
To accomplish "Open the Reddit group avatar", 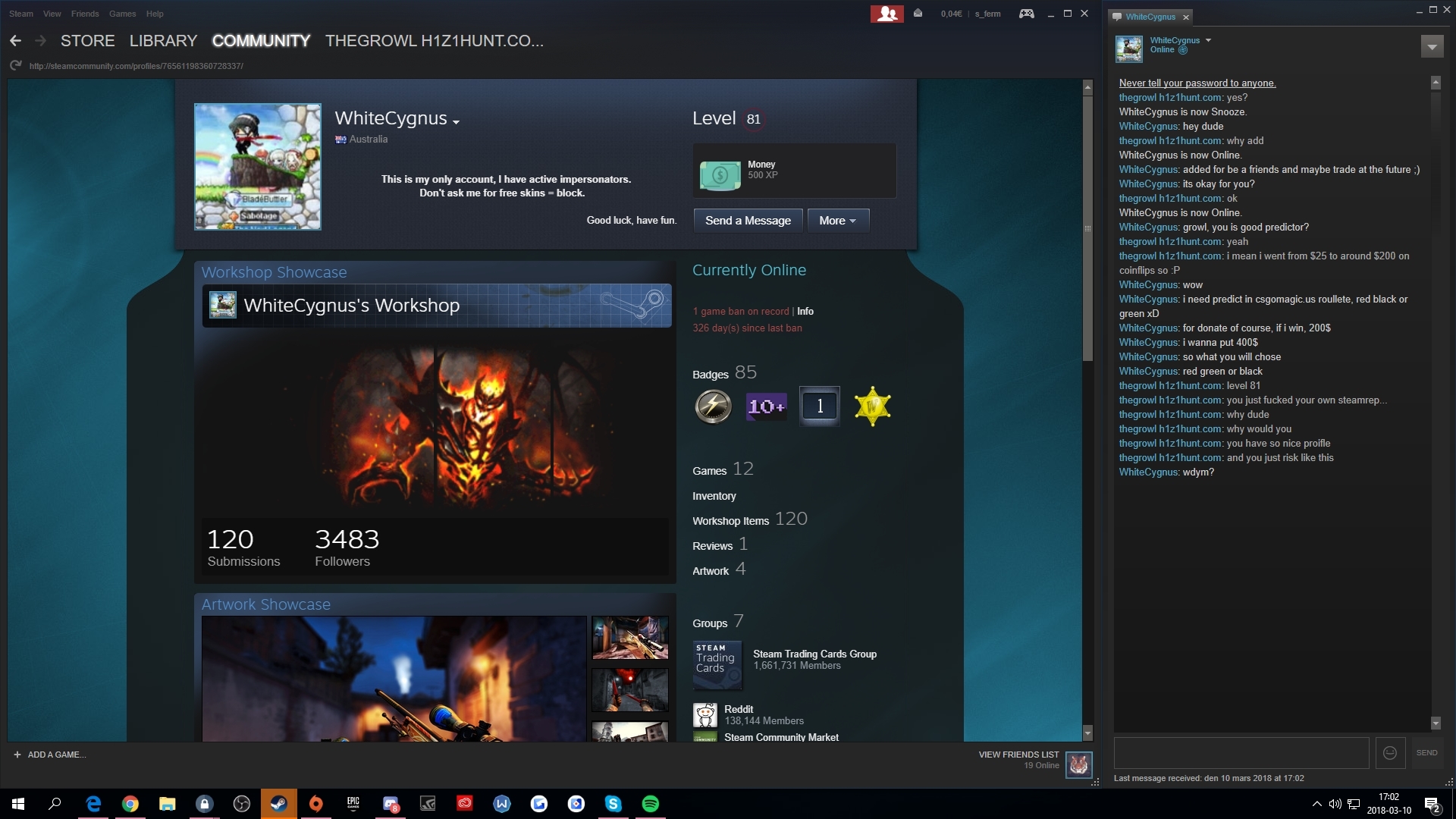I will (x=705, y=715).
